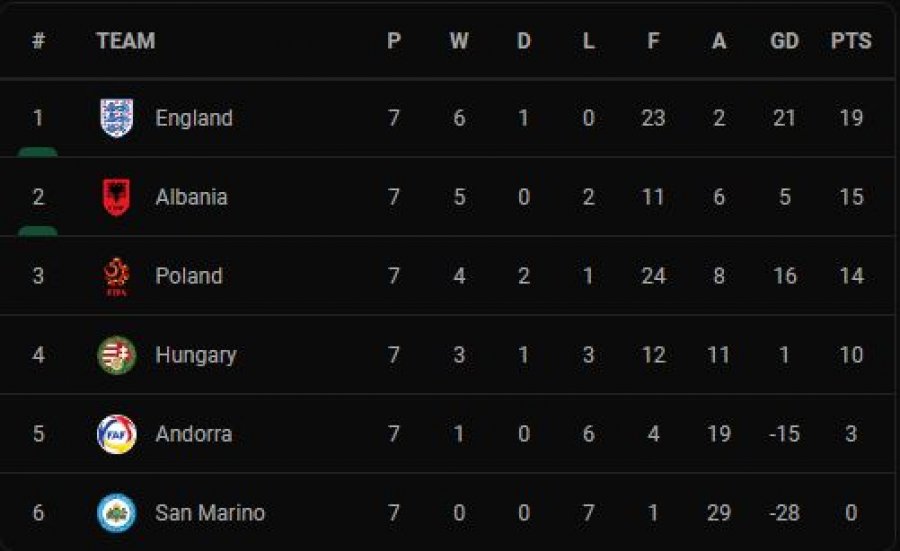
Task: Click the Albania team crest
Action: (117, 197)
